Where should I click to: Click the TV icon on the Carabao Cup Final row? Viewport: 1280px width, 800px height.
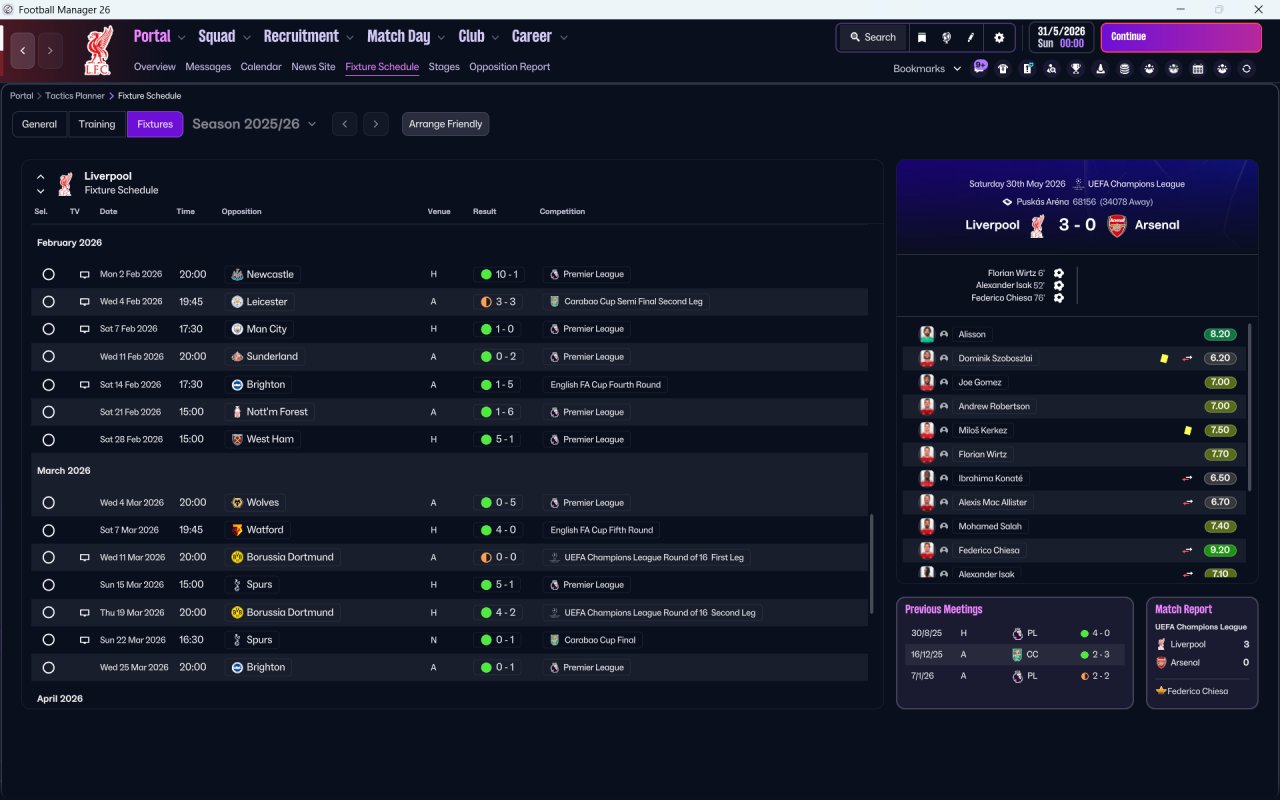(x=85, y=640)
